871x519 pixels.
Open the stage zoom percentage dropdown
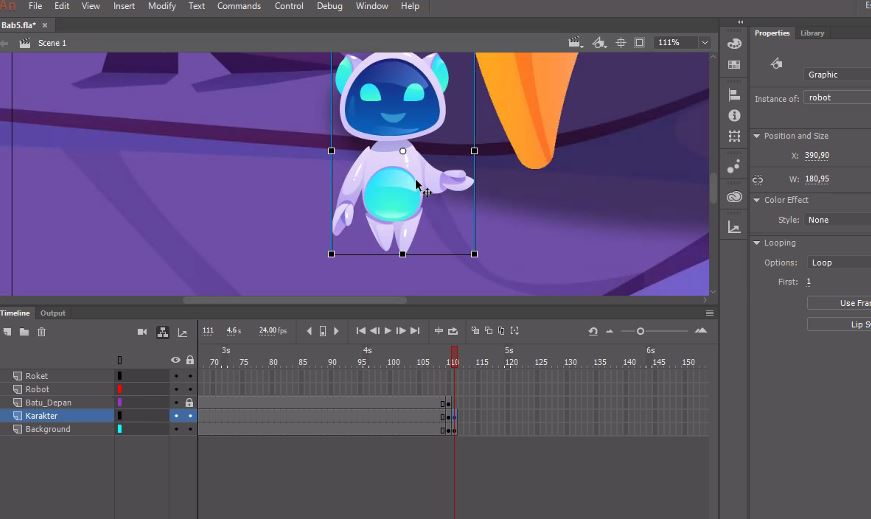click(x=705, y=43)
